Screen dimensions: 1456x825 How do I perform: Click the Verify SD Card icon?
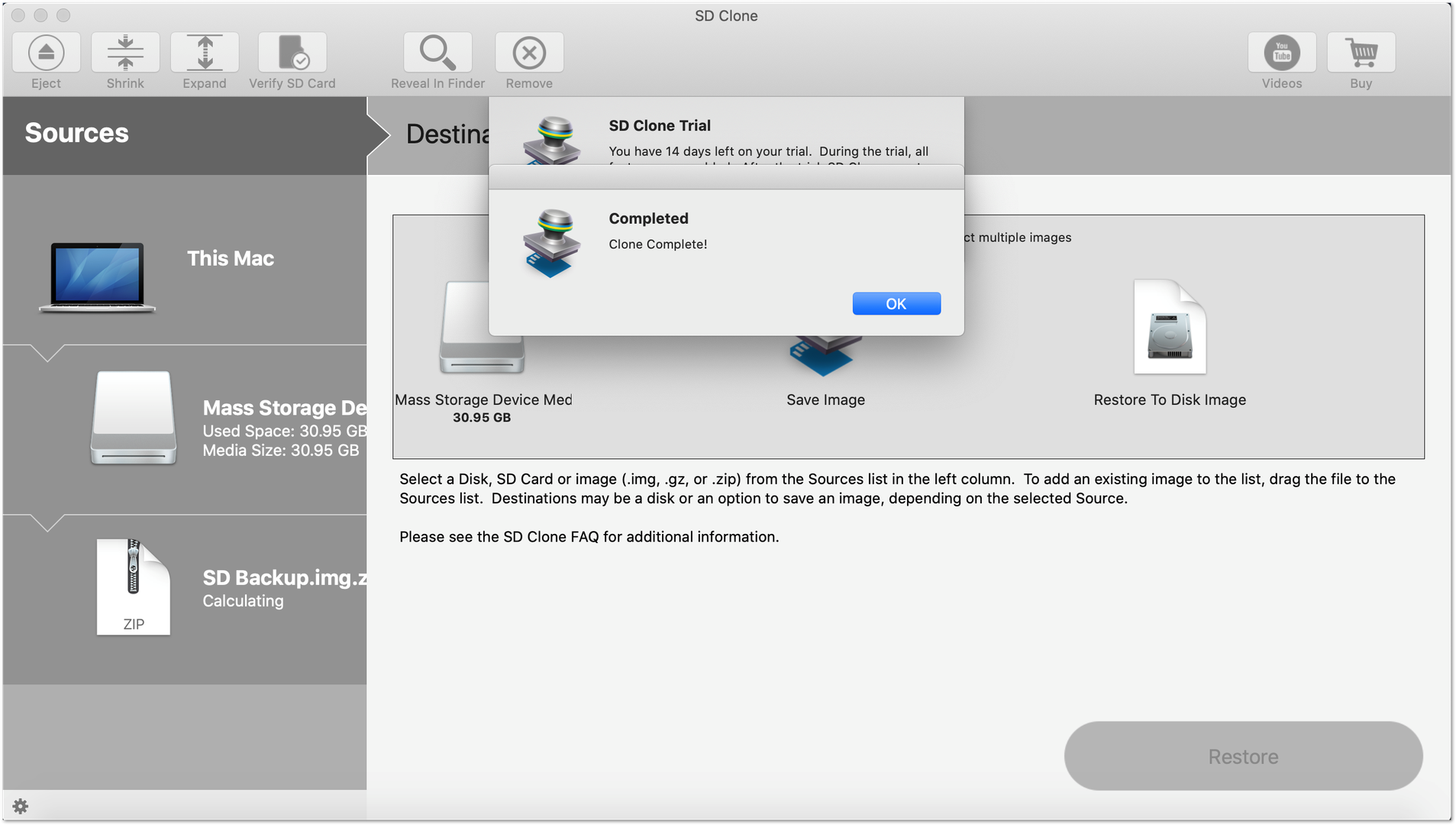(292, 53)
